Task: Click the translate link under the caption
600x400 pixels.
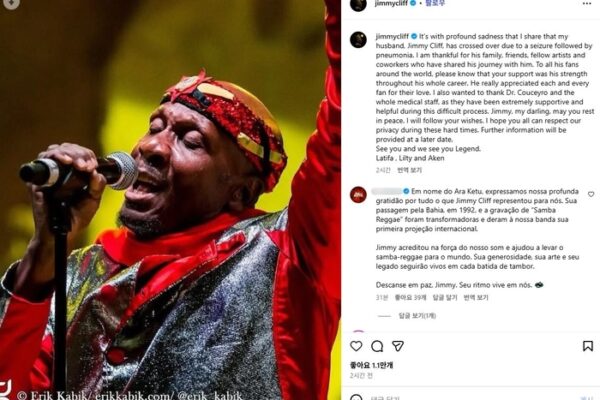Action: [409, 170]
